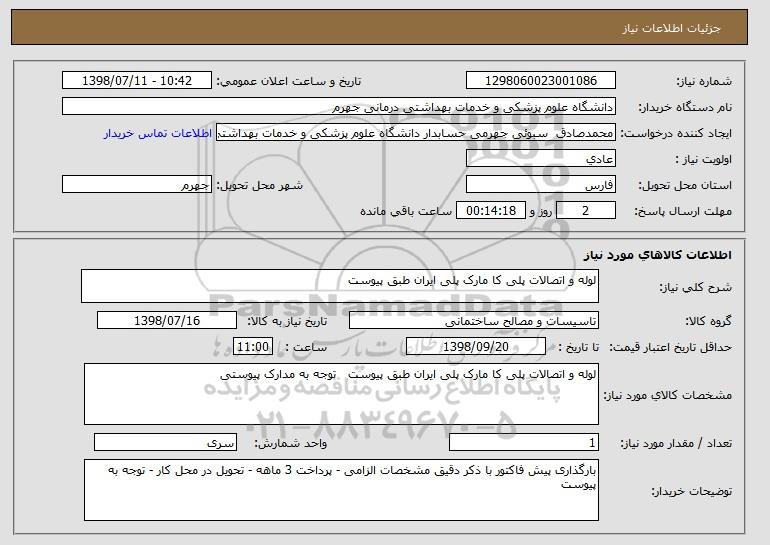Click the label ایجاد کننده درخواست

pyautogui.click(x=676, y=134)
